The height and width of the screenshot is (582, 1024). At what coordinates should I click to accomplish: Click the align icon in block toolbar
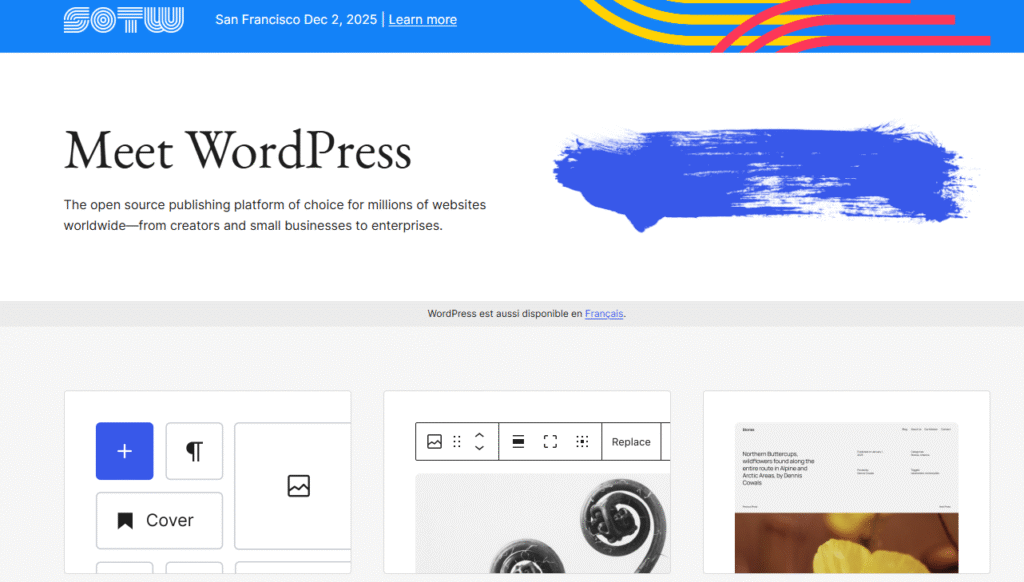pyautogui.click(x=518, y=441)
